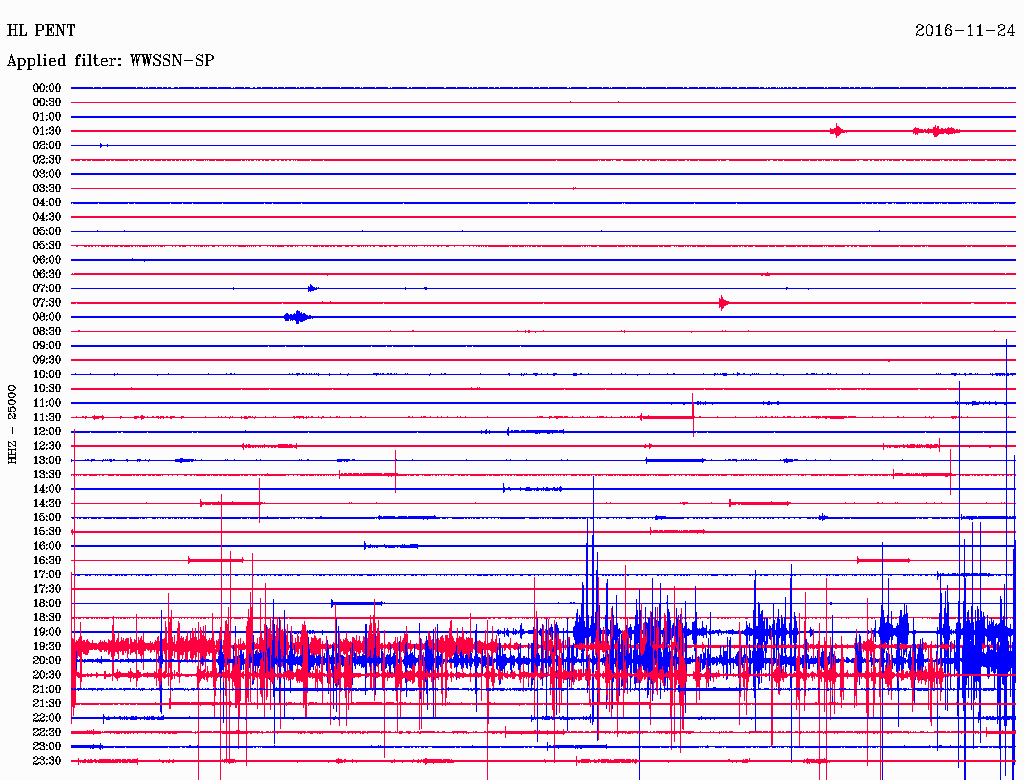
Task: Select the 11:00 time label
Action: (x=47, y=403)
